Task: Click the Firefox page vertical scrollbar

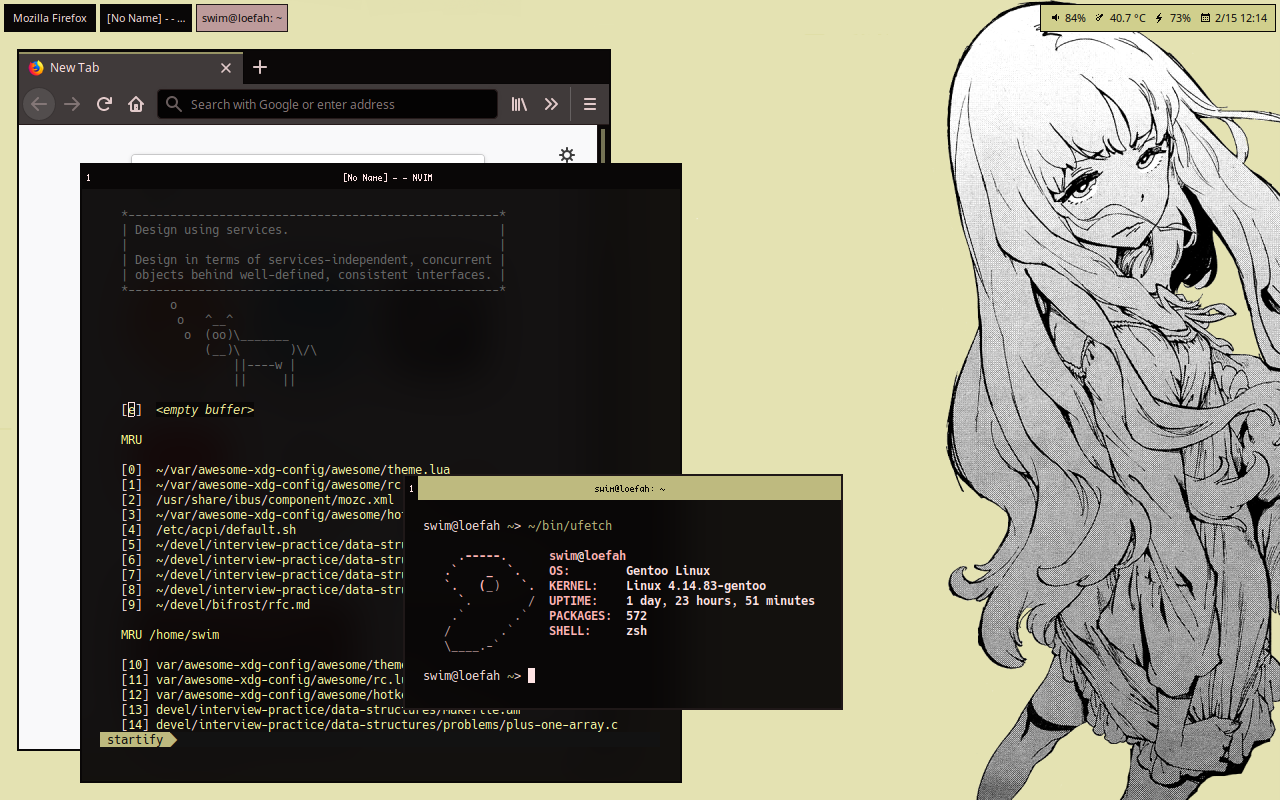Action: 603,145
